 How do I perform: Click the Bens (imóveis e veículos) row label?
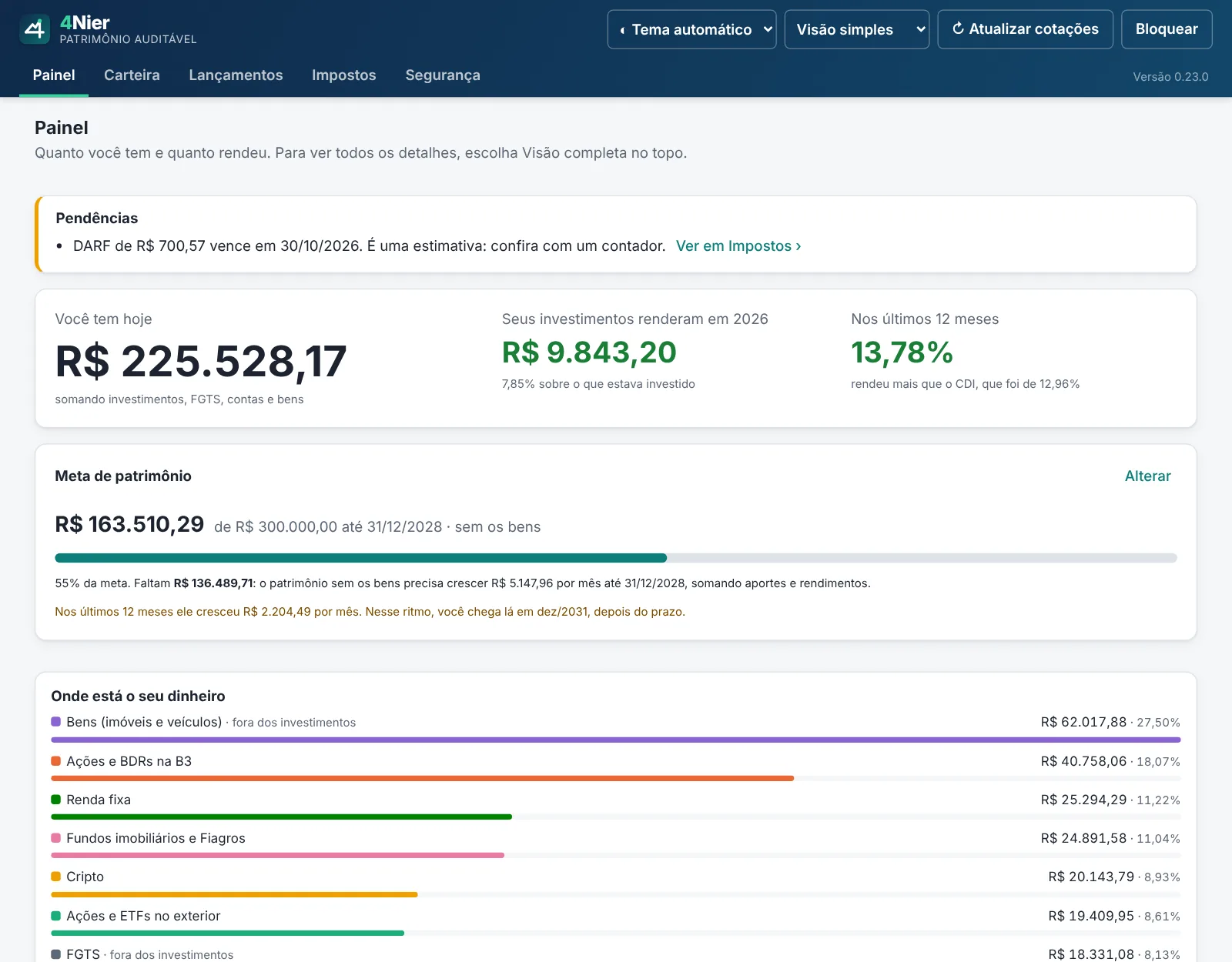(x=144, y=722)
